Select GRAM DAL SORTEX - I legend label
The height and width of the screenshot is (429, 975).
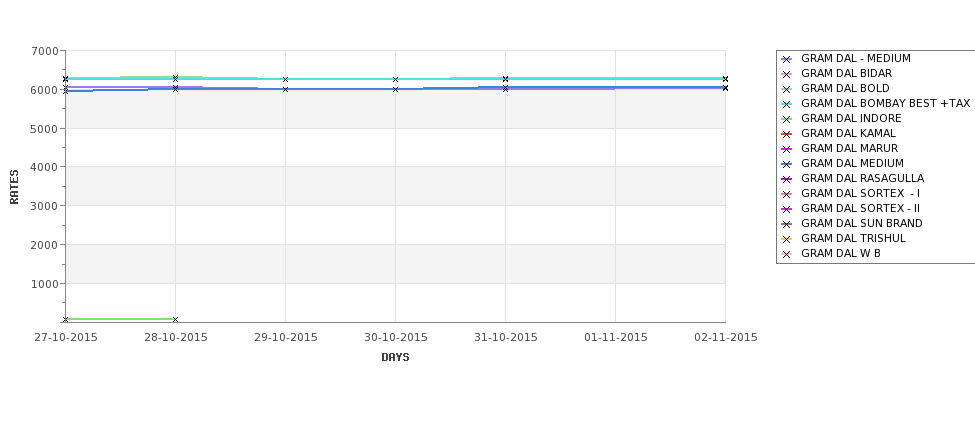860,193
